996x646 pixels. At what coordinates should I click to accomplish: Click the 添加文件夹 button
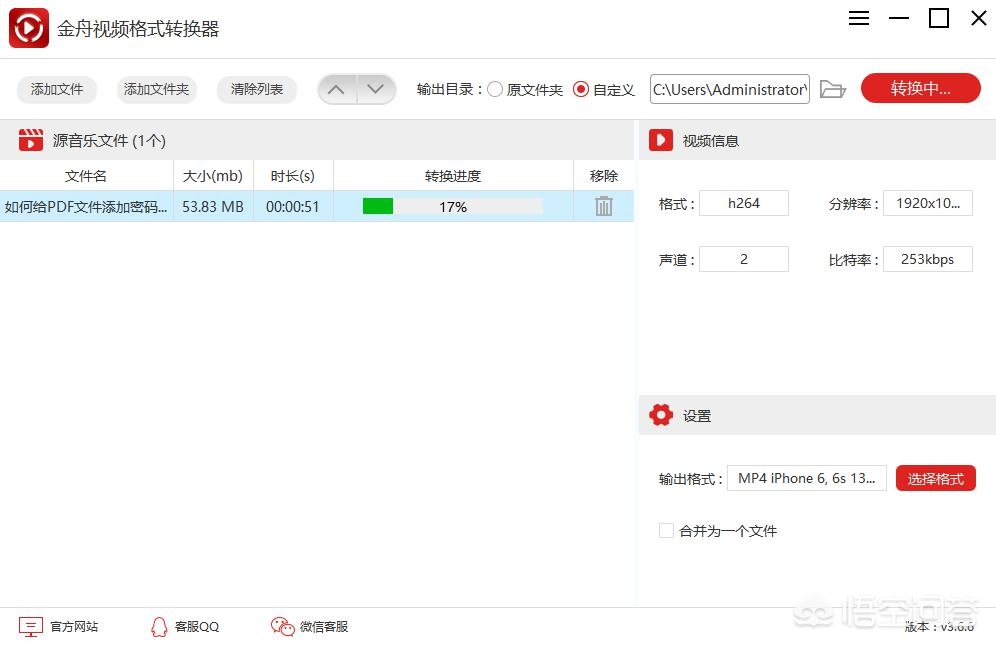click(x=156, y=90)
